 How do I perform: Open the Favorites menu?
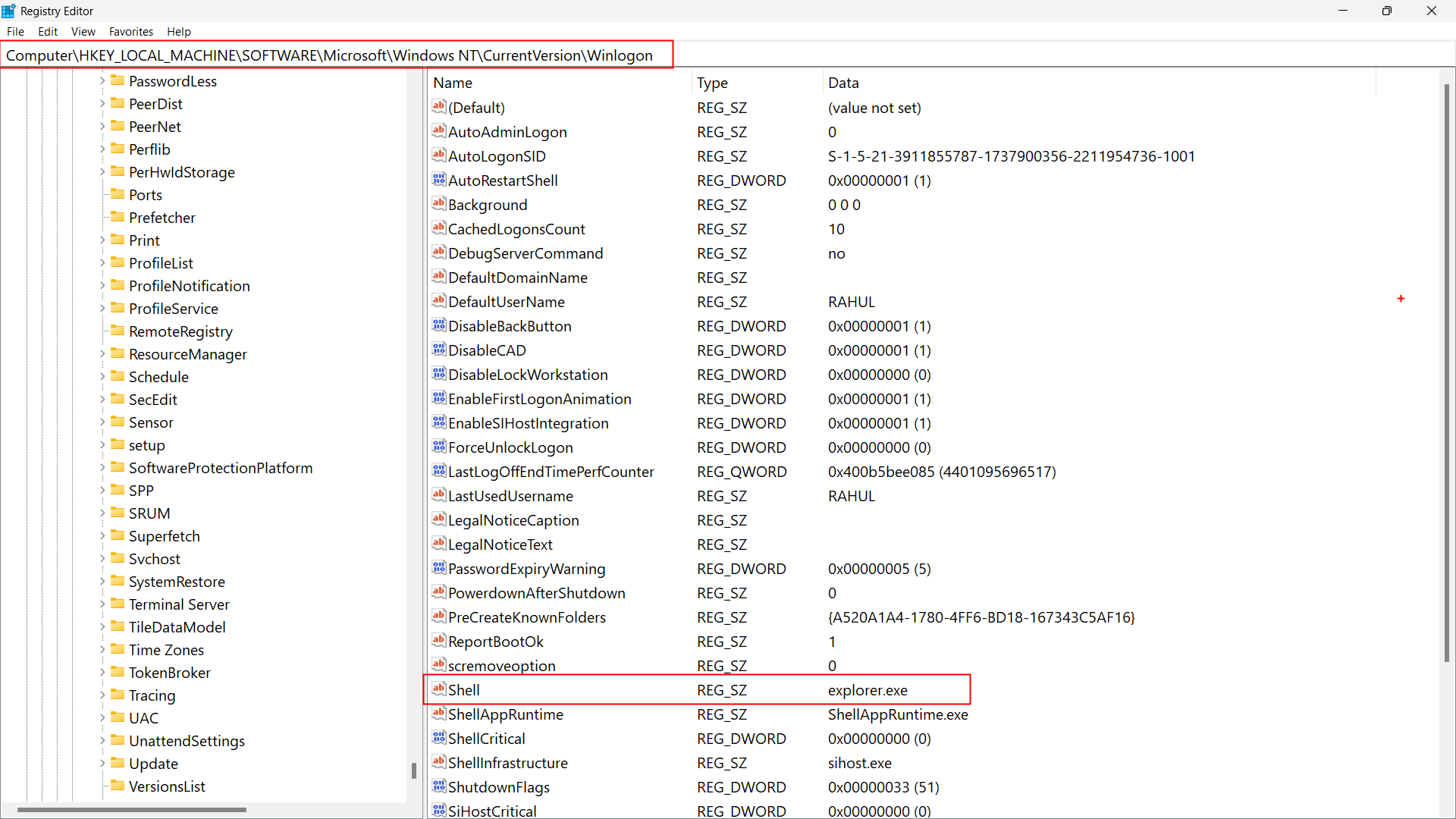(x=130, y=31)
